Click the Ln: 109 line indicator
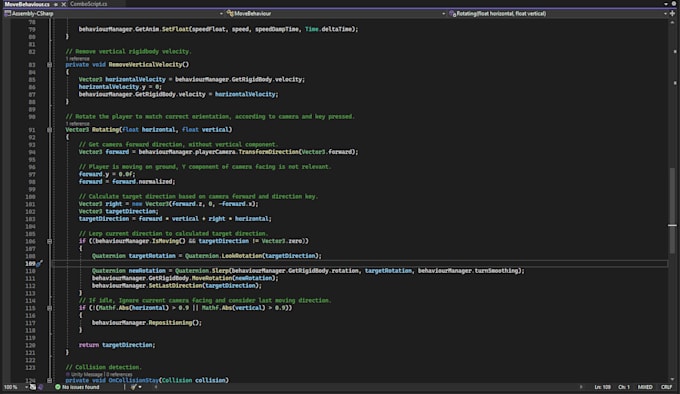Screen dimensions: 680x394 (602, 387)
